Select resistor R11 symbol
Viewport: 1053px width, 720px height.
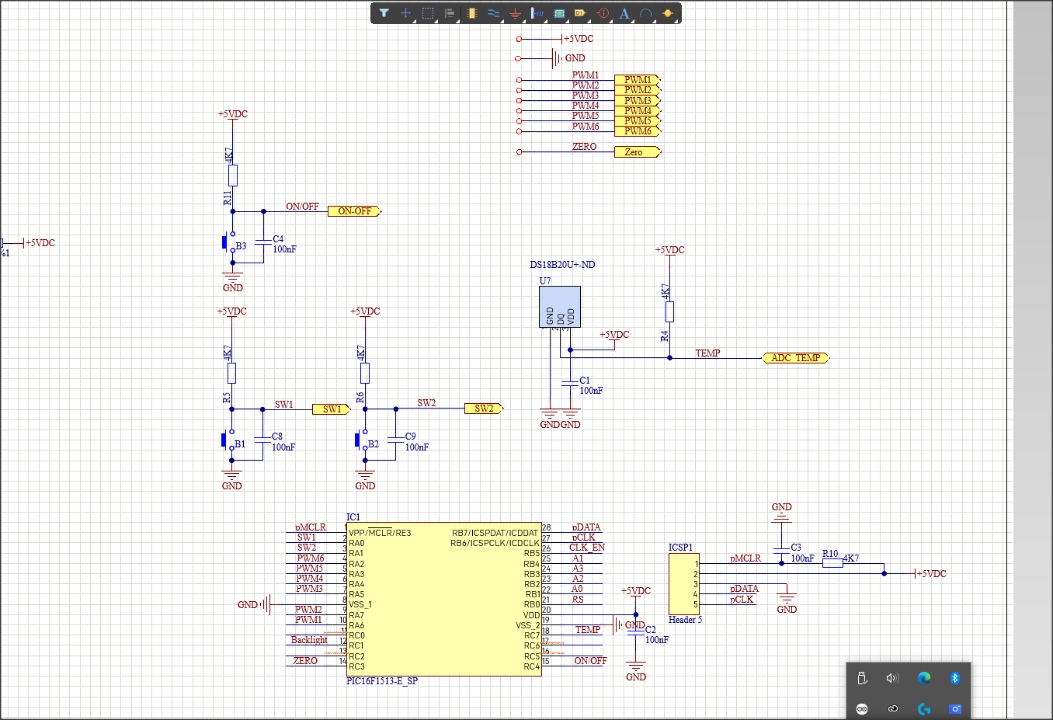[x=232, y=176]
